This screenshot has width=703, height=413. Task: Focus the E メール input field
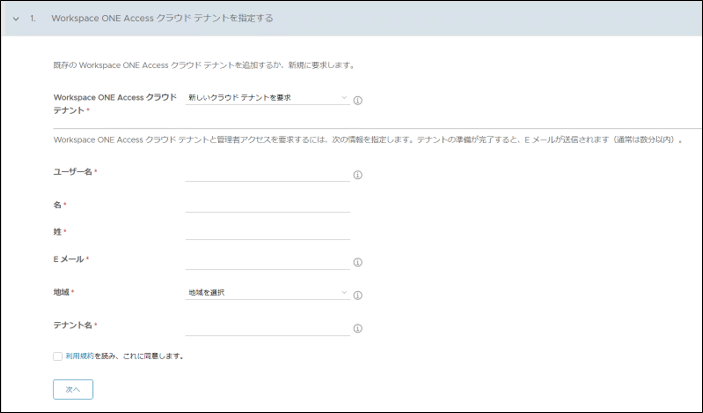tap(268, 262)
